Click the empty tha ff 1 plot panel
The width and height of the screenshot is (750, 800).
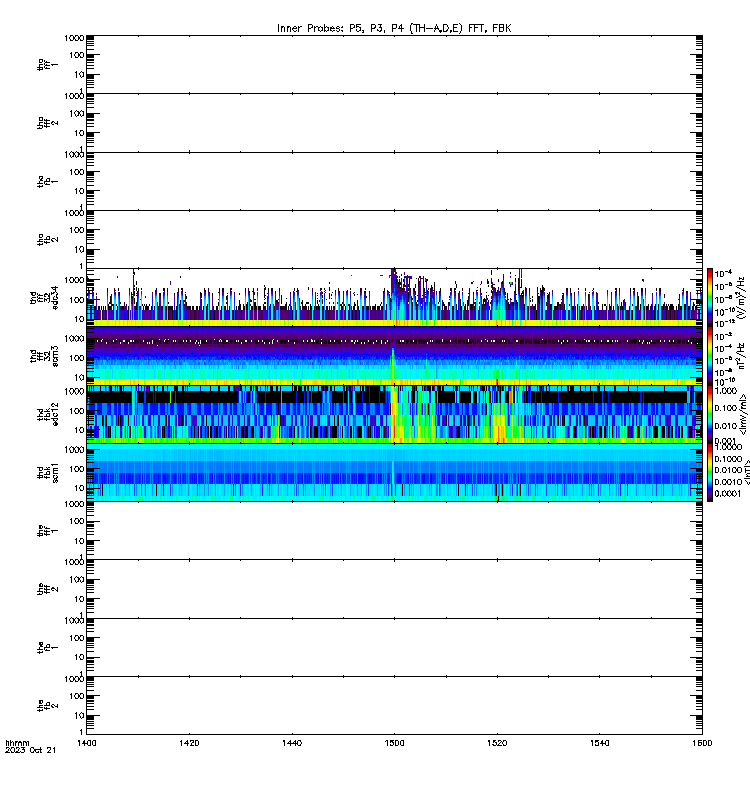click(x=394, y=64)
